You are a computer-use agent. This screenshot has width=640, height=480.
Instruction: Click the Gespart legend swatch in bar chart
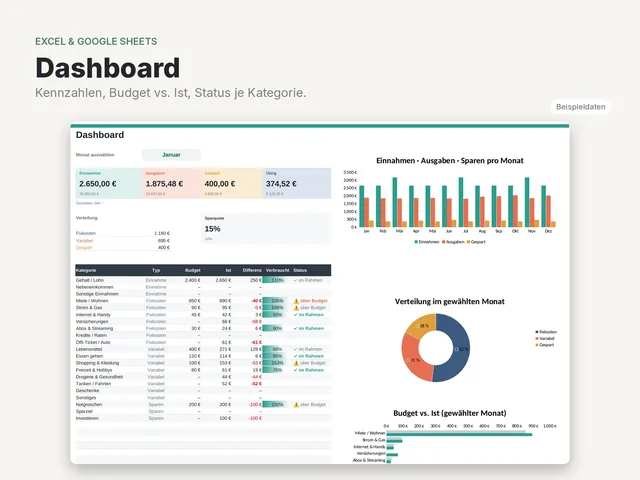[x=468, y=242]
